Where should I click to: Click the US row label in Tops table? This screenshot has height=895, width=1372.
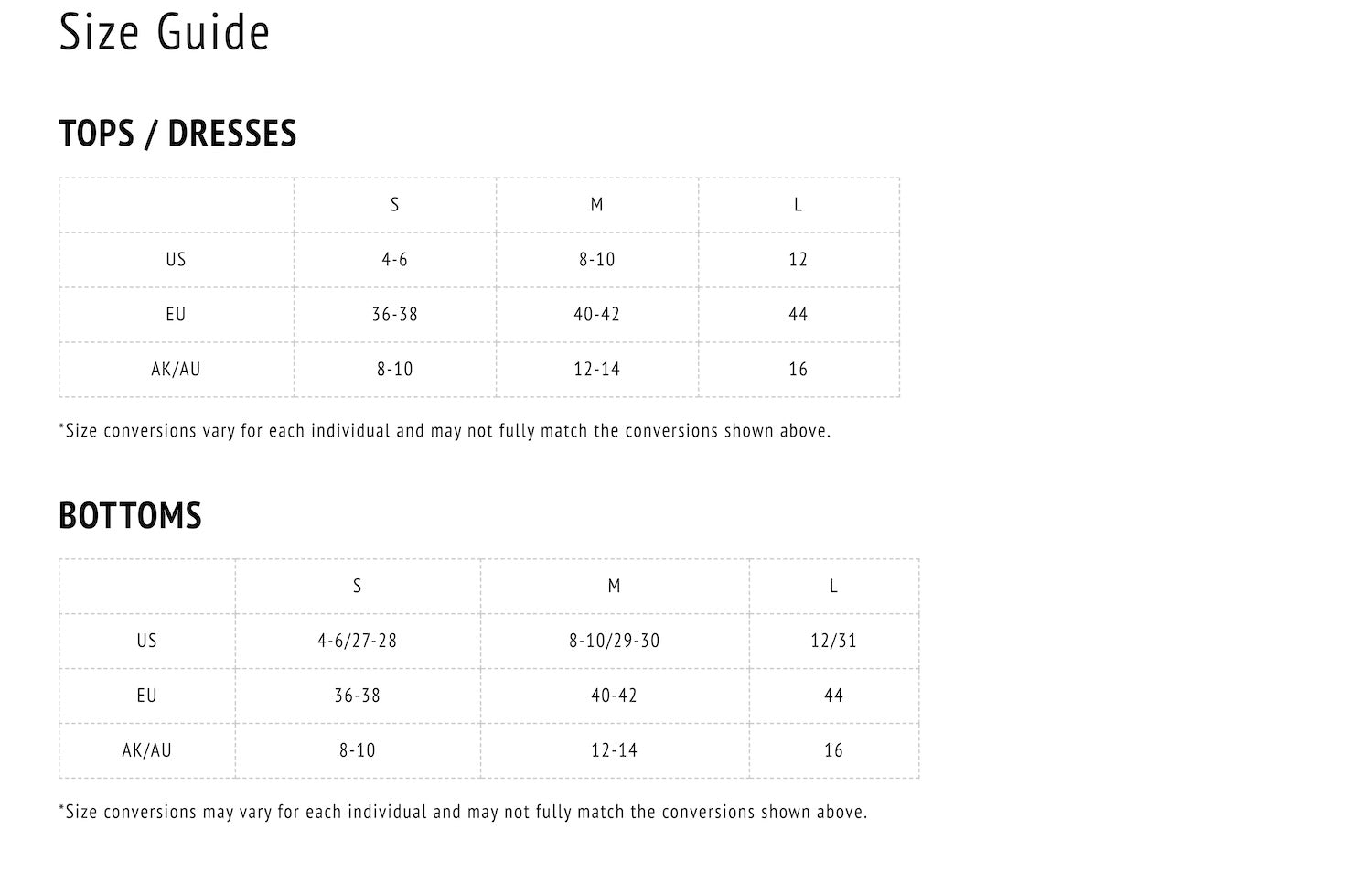[176, 260]
